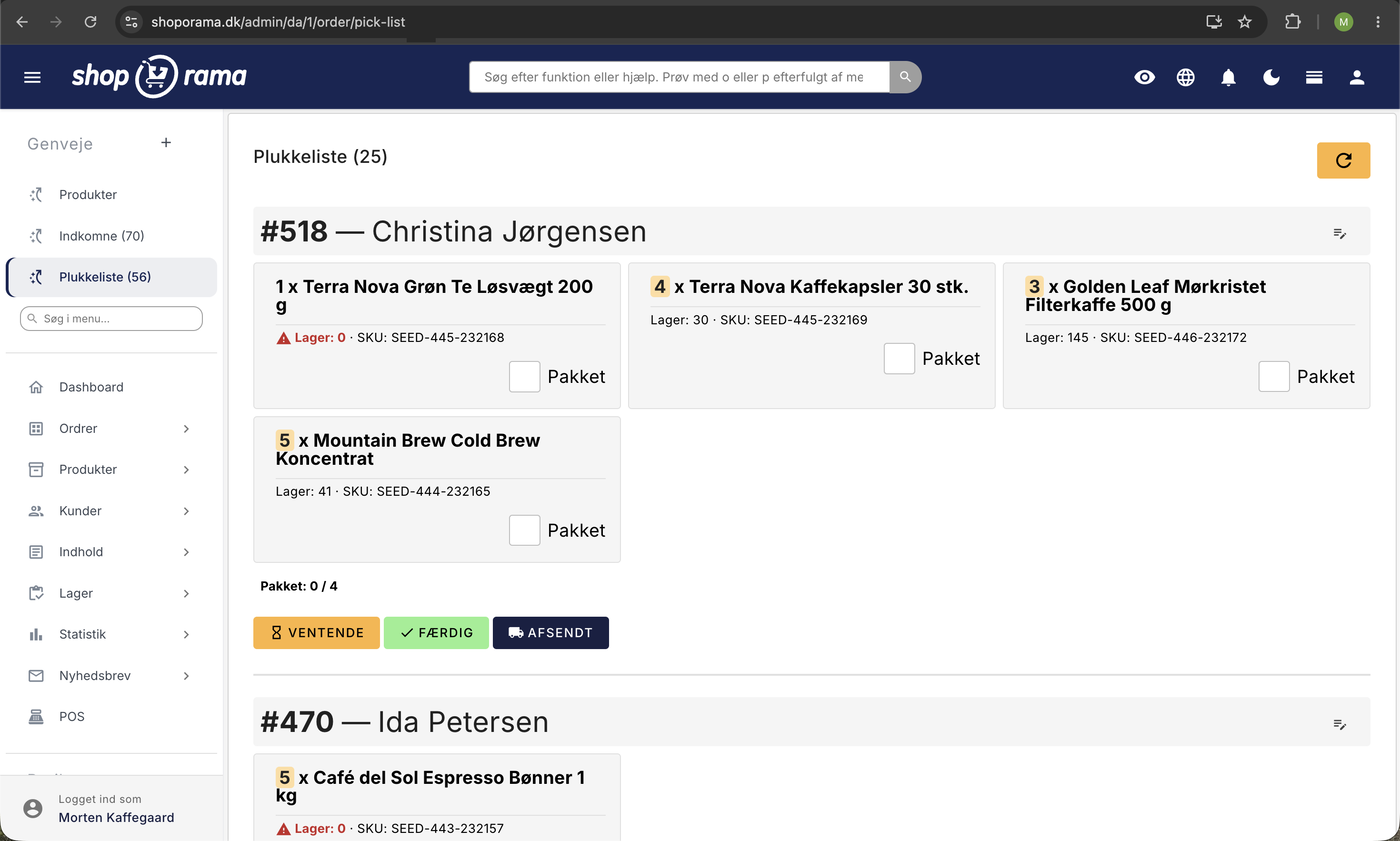Reload the page in the browser
Screen dimensions: 1400x841
click(91, 21)
